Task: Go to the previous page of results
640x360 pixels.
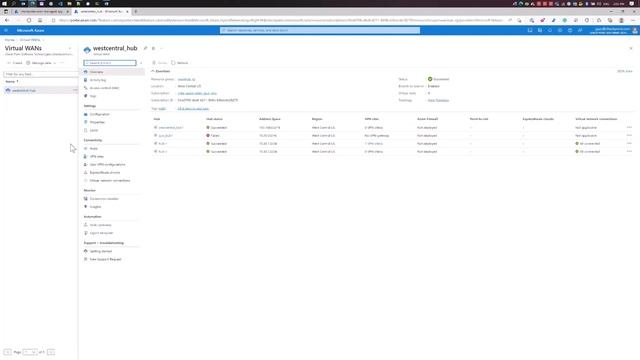Action: (7, 352)
